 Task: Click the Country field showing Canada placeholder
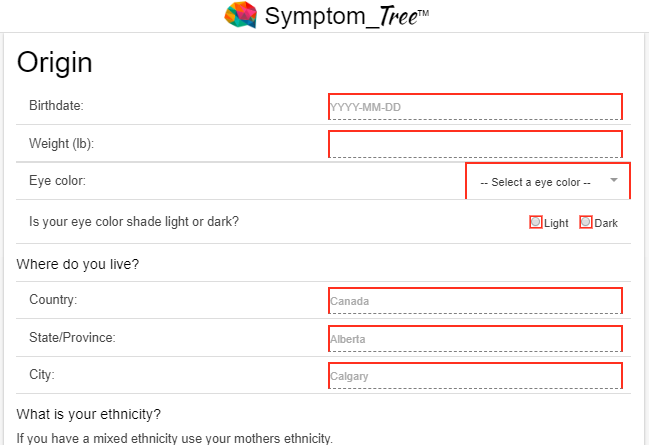475,300
